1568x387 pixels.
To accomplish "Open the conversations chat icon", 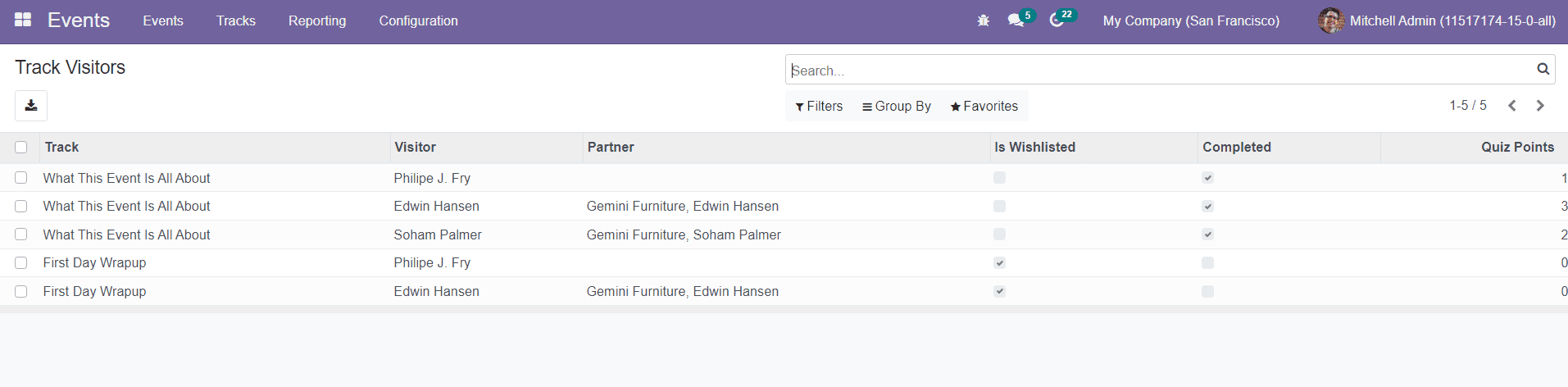I will pos(1016,20).
